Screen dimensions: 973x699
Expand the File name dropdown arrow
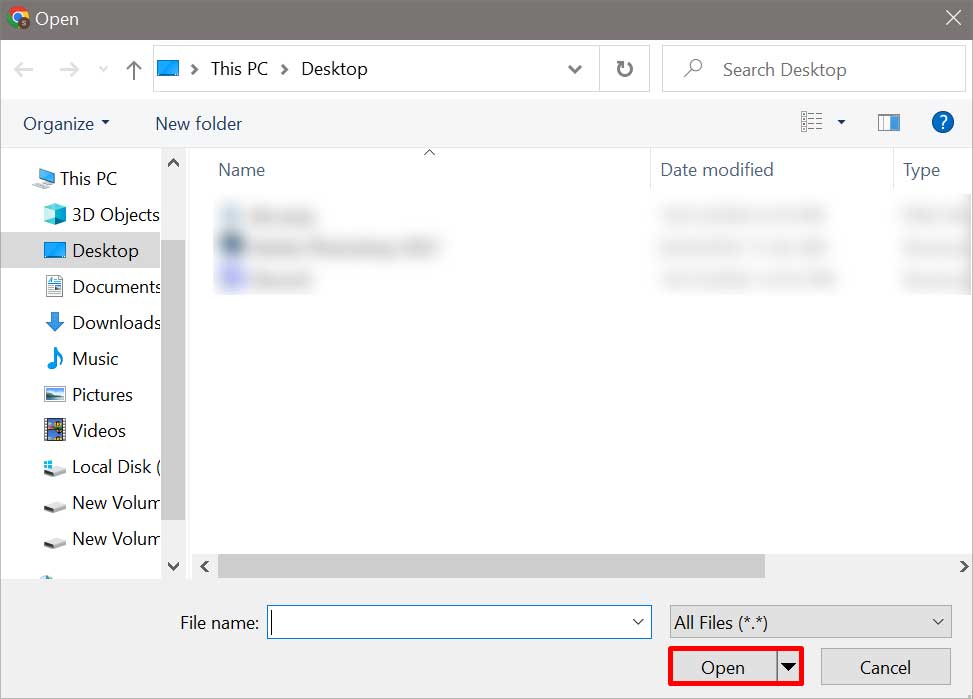[x=637, y=622]
